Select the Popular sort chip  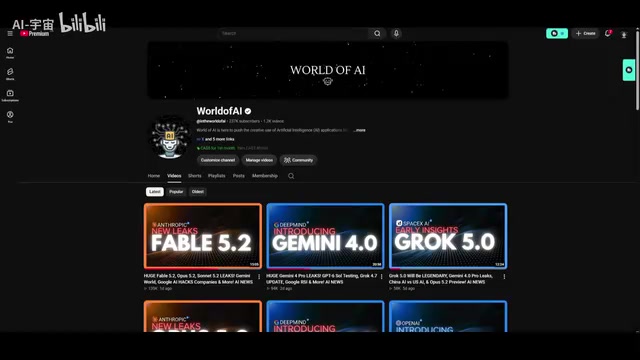[176, 192]
